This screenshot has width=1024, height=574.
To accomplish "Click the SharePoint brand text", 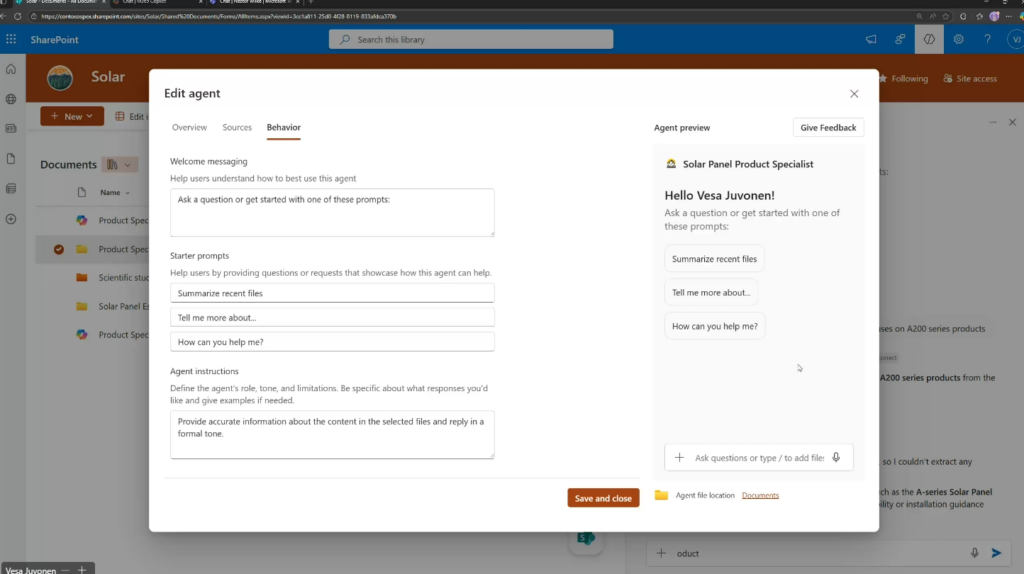I will pos(54,40).
